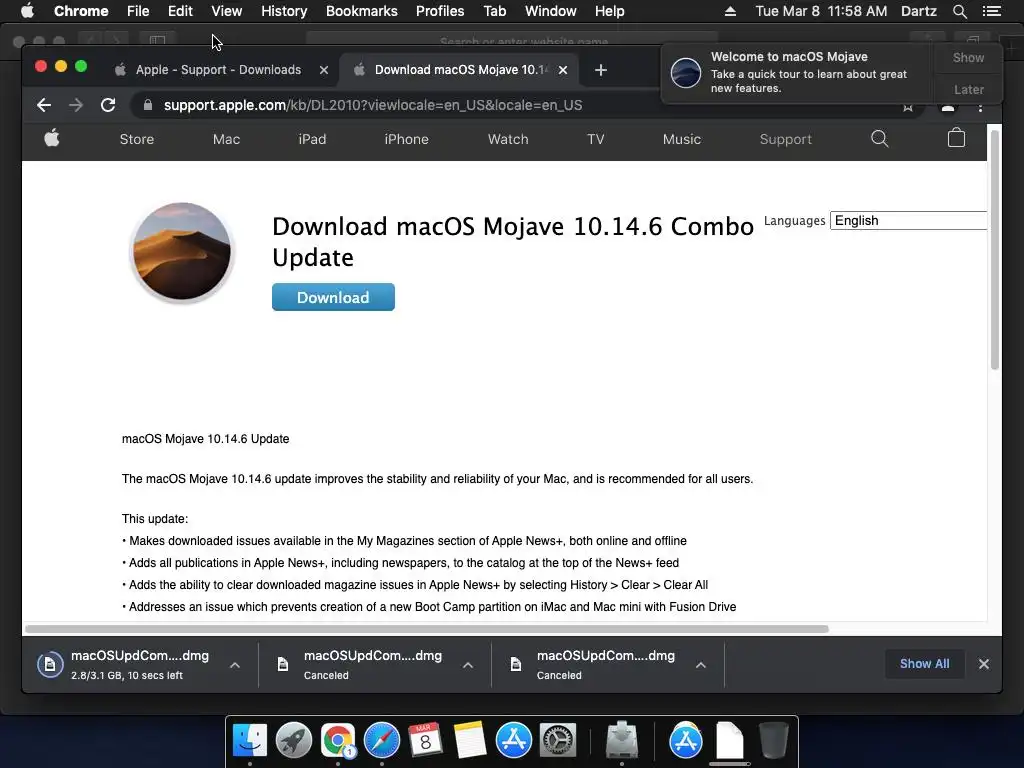Open the TV navigation link
The width and height of the screenshot is (1024, 768).
tap(596, 139)
